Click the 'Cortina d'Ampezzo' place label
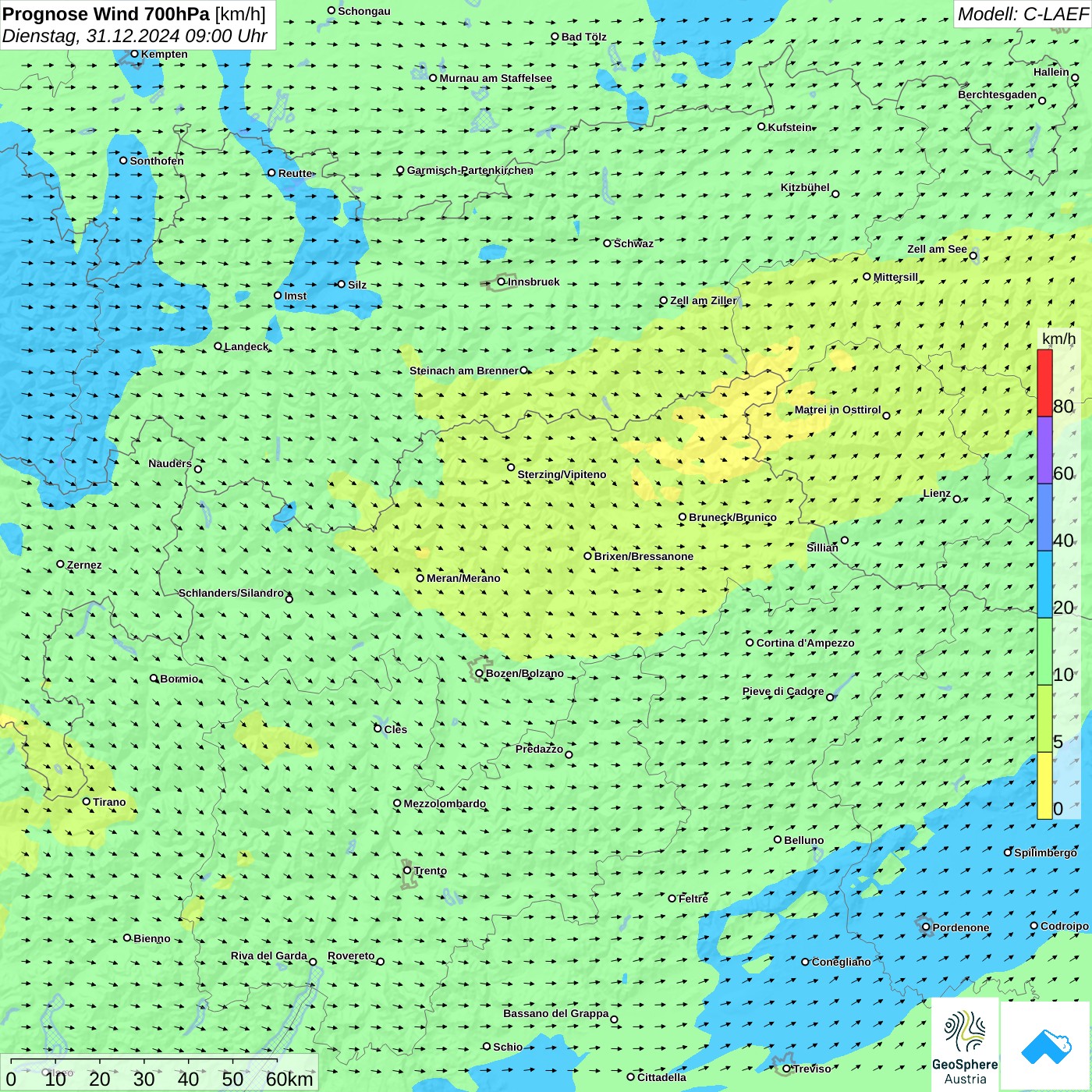The image size is (1092, 1092). click(805, 643)
